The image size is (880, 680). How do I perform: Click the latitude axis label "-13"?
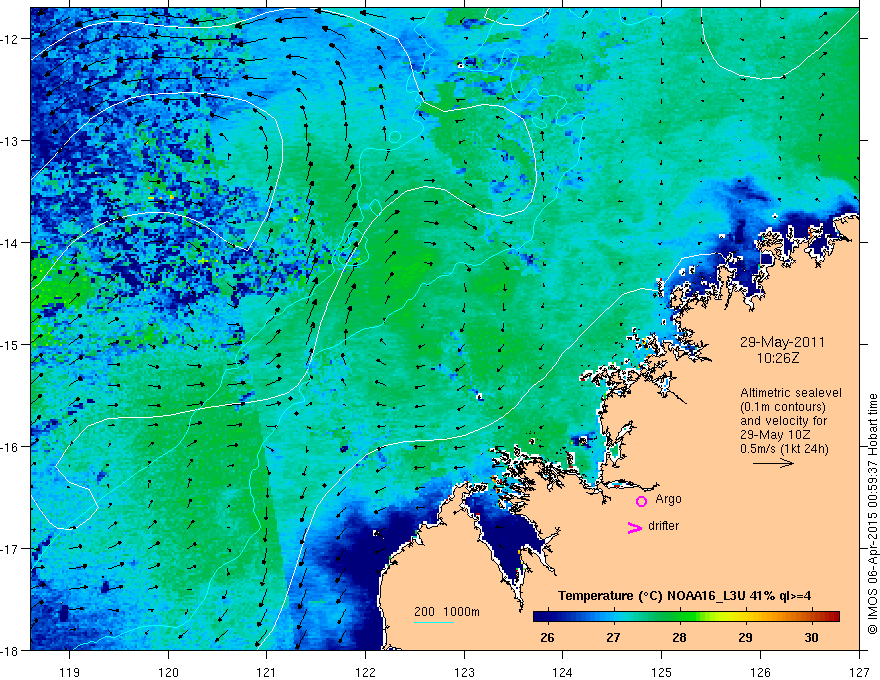[10, 141]
